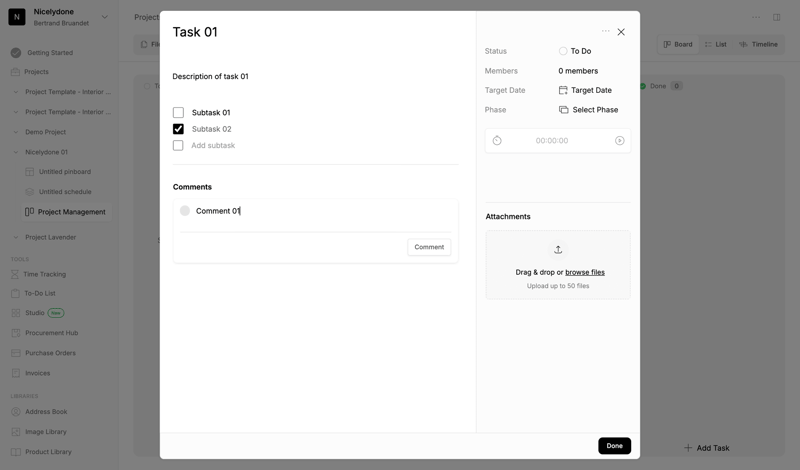
Task: Toggle the side panel icon at top right
Action: (777, 17)
